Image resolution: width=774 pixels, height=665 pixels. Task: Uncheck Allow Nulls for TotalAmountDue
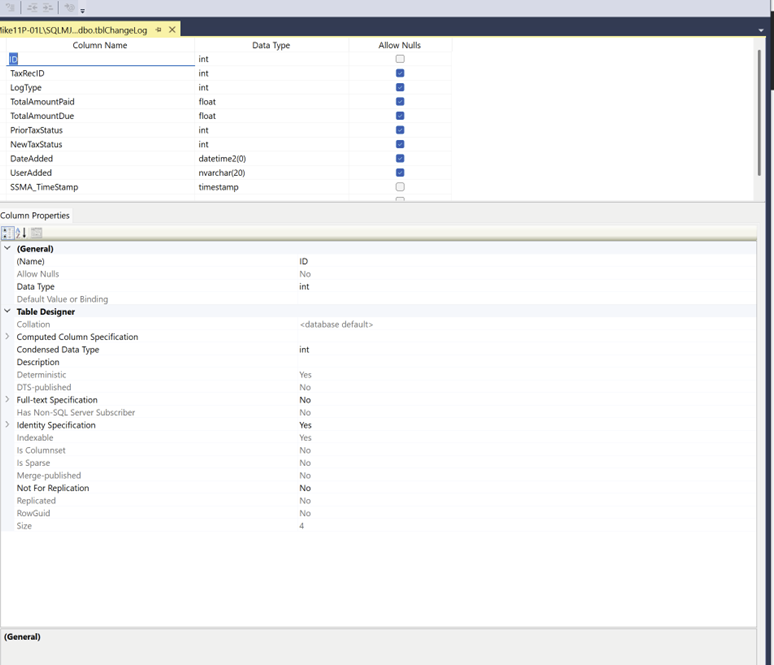[x=400, y=116]
